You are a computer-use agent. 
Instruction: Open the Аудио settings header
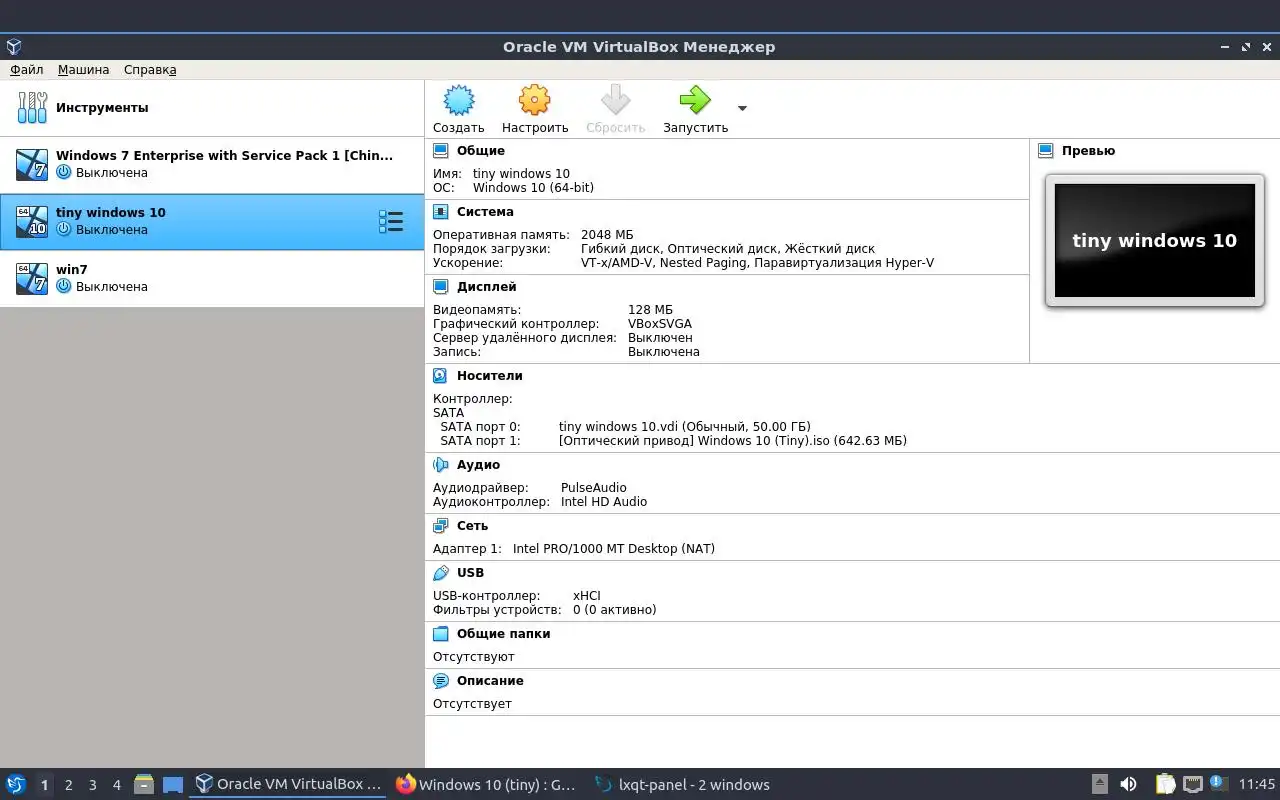(x=478, y=465)
